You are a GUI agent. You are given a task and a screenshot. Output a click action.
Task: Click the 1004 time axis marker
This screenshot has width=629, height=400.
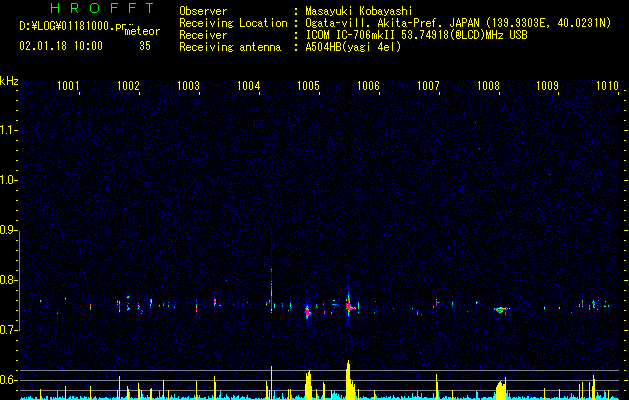pos(248,85)
